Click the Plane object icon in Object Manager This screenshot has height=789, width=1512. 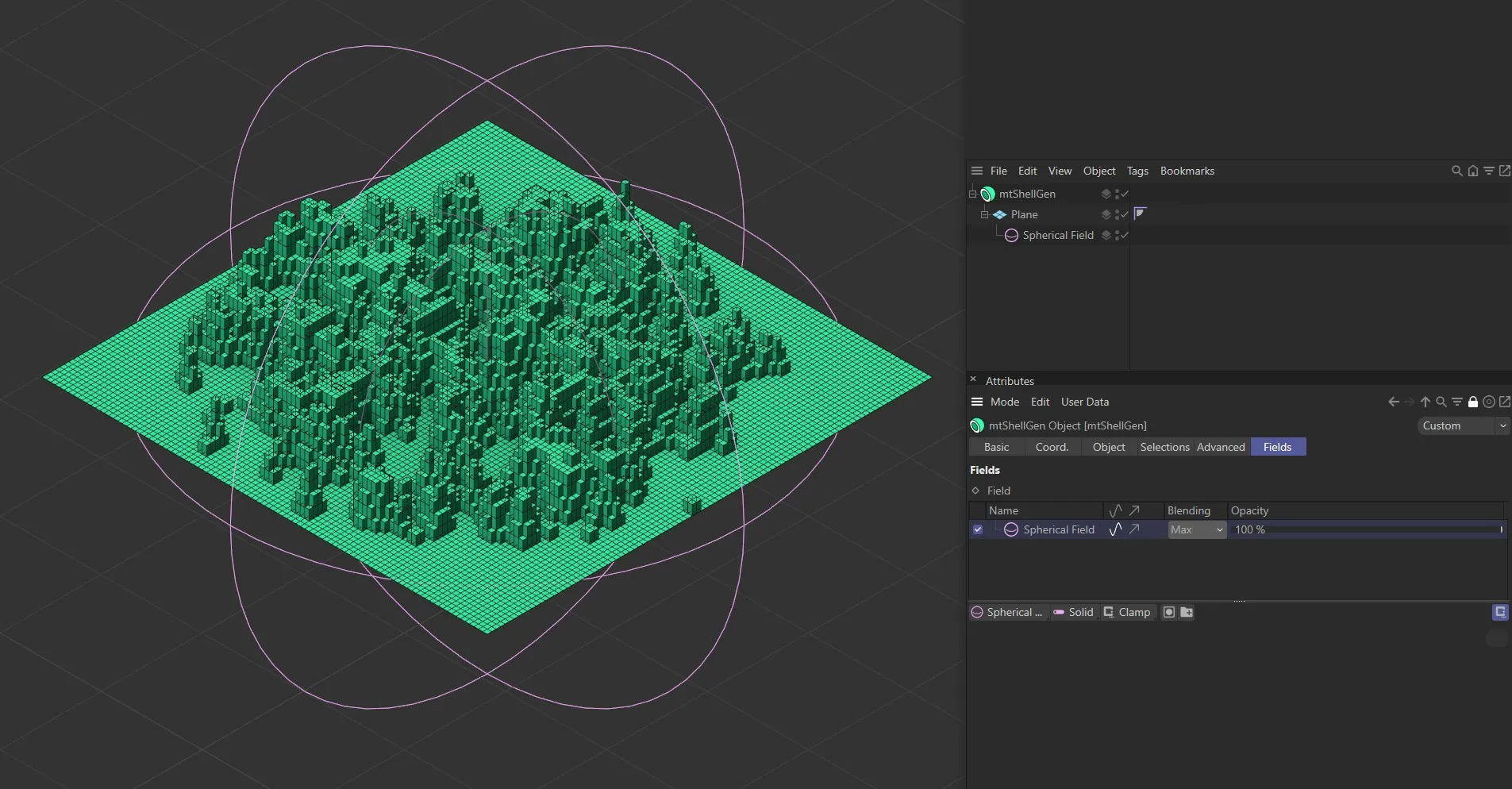pyautogui.click(x=998, y=214)
